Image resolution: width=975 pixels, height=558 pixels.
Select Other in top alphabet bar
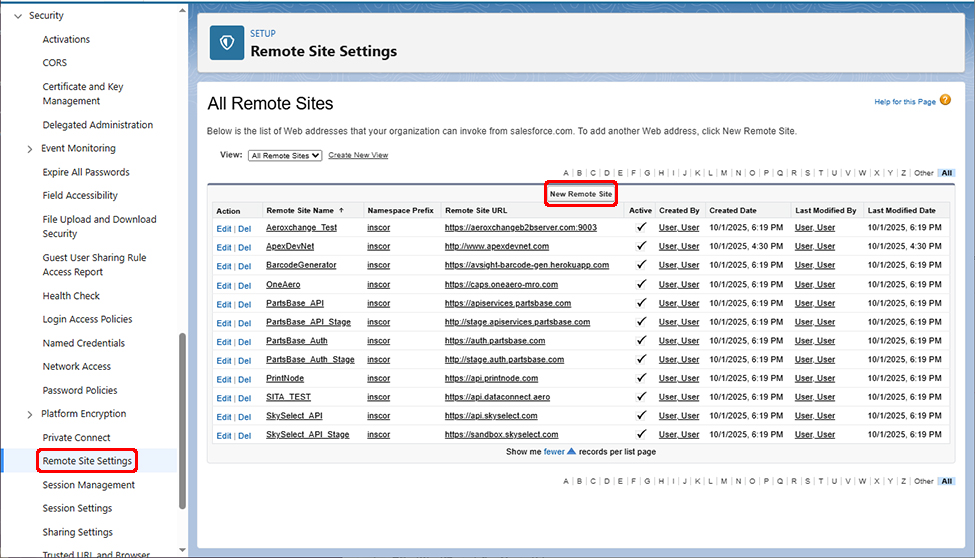923,173
